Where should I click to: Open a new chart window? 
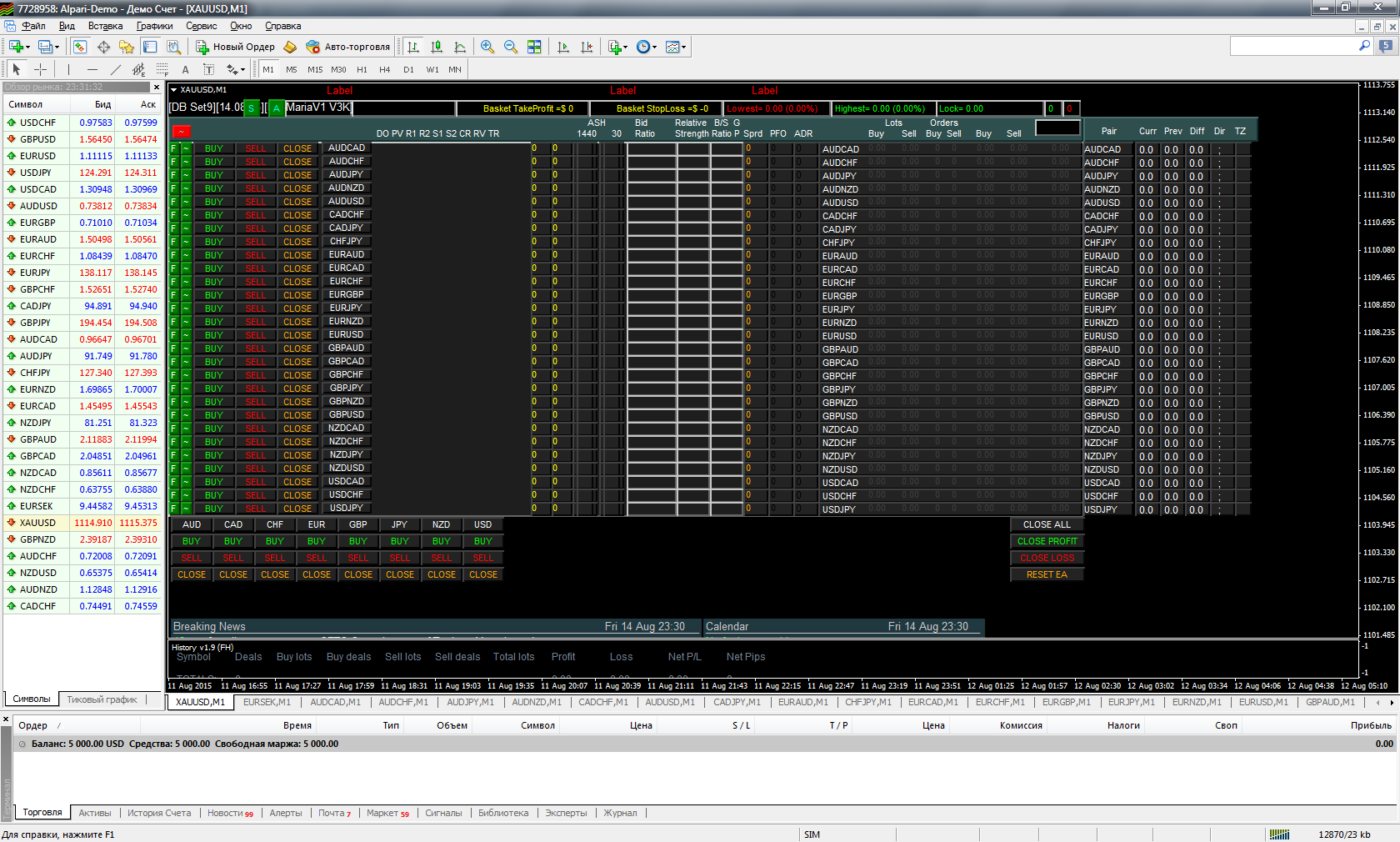[x=16, y=47]
